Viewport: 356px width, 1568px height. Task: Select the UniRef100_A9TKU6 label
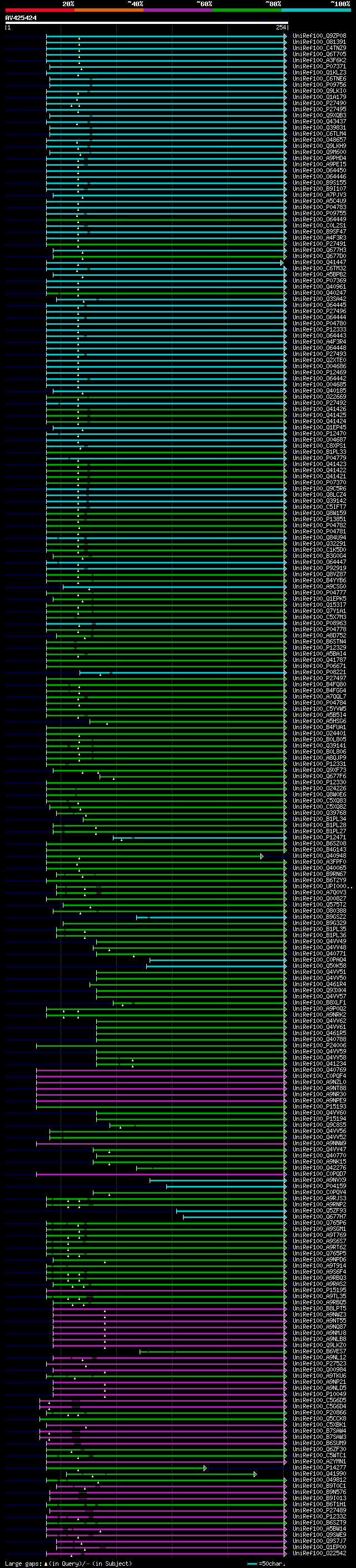(319, 1376)
